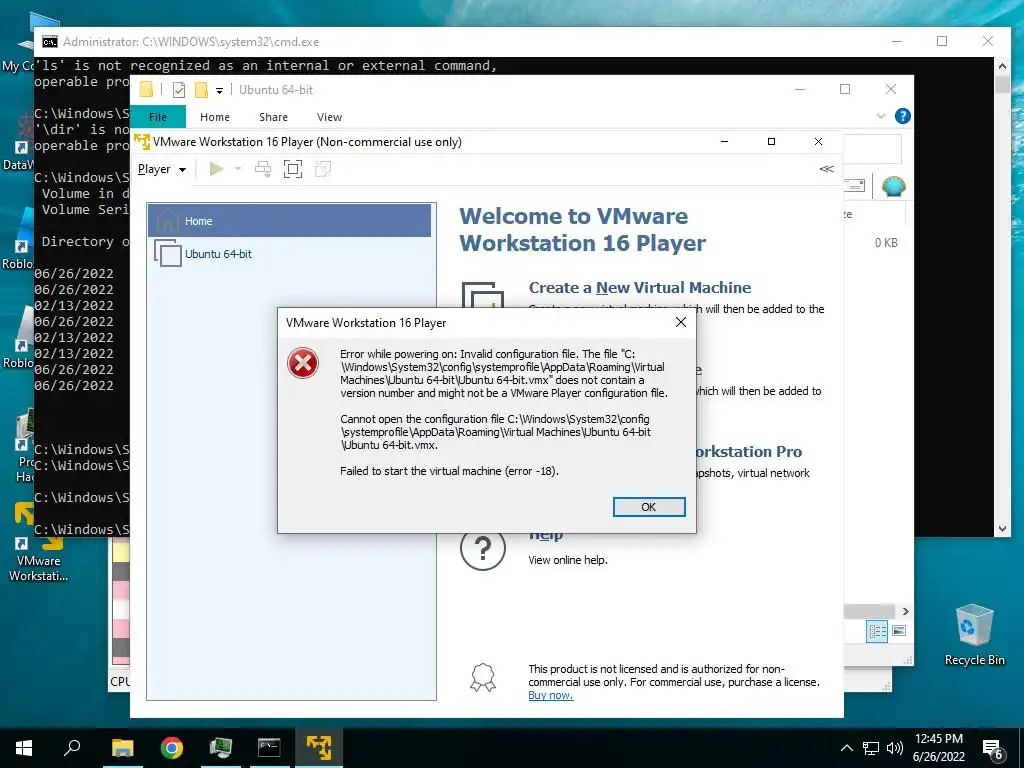Click Create a New Virtual Machine link
1024x768 pixels.
pos(640,287)
